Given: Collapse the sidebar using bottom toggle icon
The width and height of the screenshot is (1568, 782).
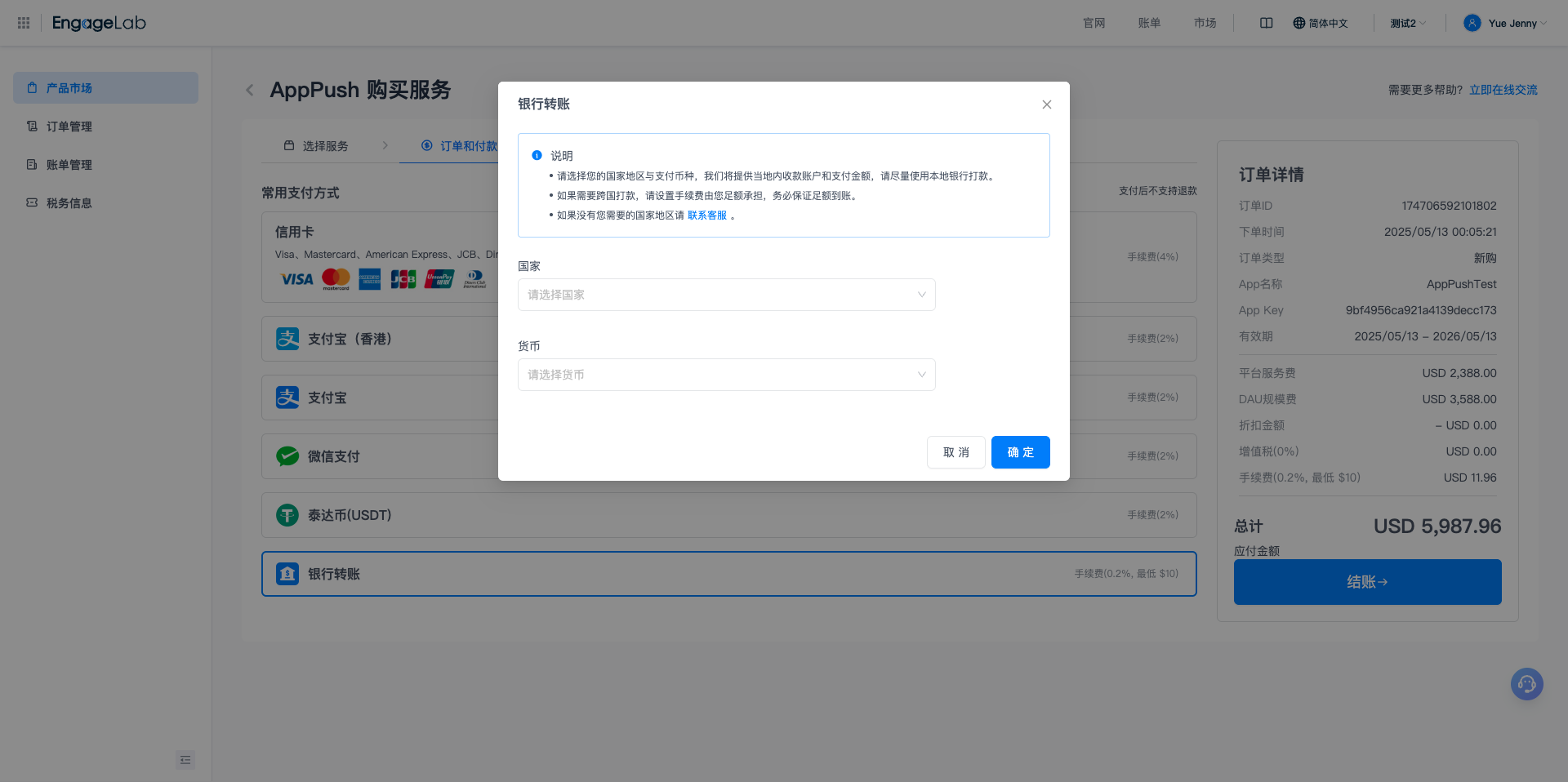Looking at the screenshot, I should coord(185,760).
